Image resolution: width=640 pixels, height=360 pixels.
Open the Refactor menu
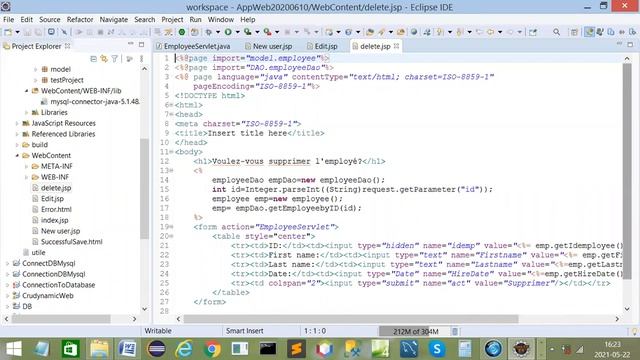tap(80, 20)
